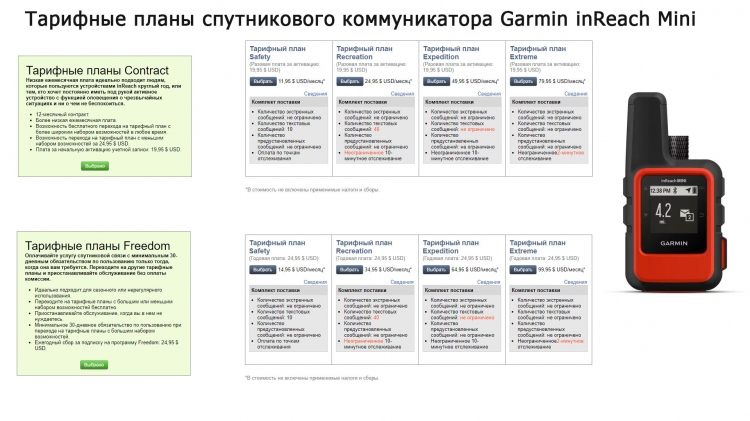Click the Garmin inReach Mini device image
The width and height of the screenshot is (750, 421).
point(674,191)
